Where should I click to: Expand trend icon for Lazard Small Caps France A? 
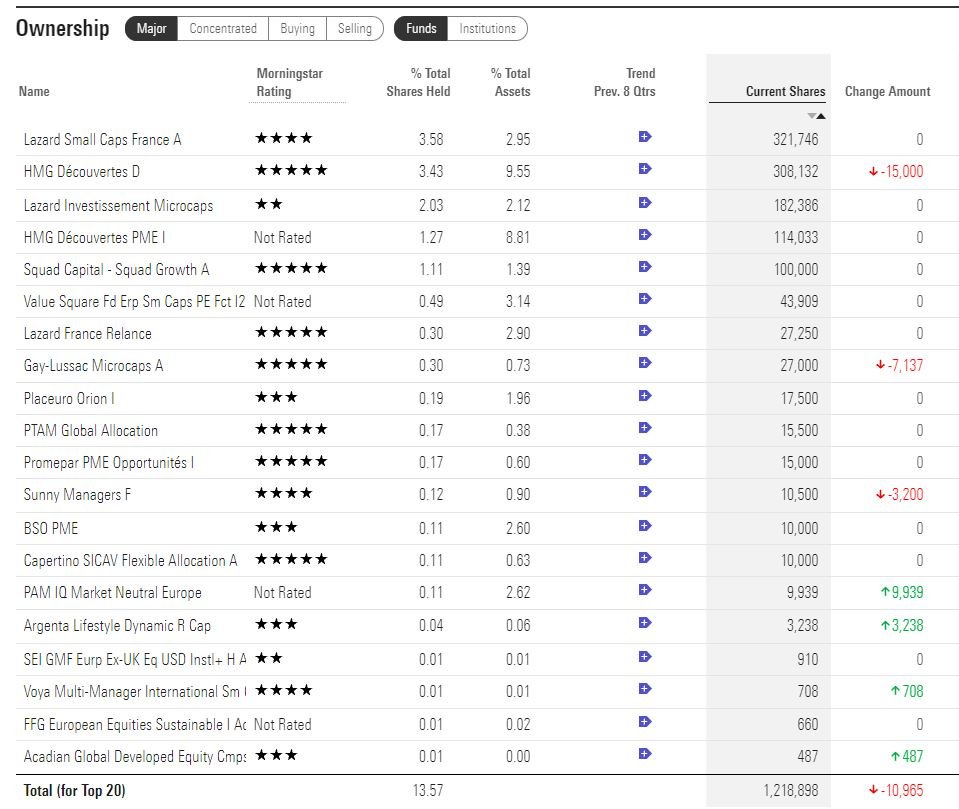[x=645, y=137]
